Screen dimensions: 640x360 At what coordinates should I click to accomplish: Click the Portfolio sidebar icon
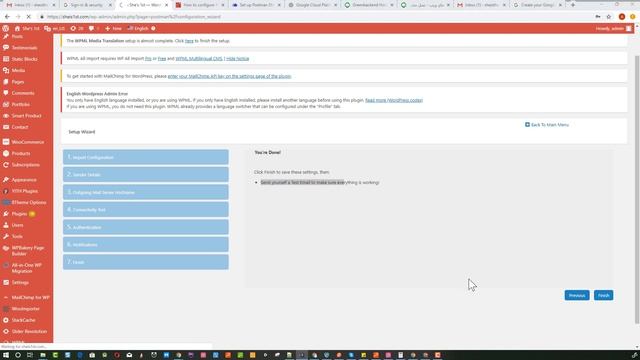pyautogui.click(x=6, y=104)
